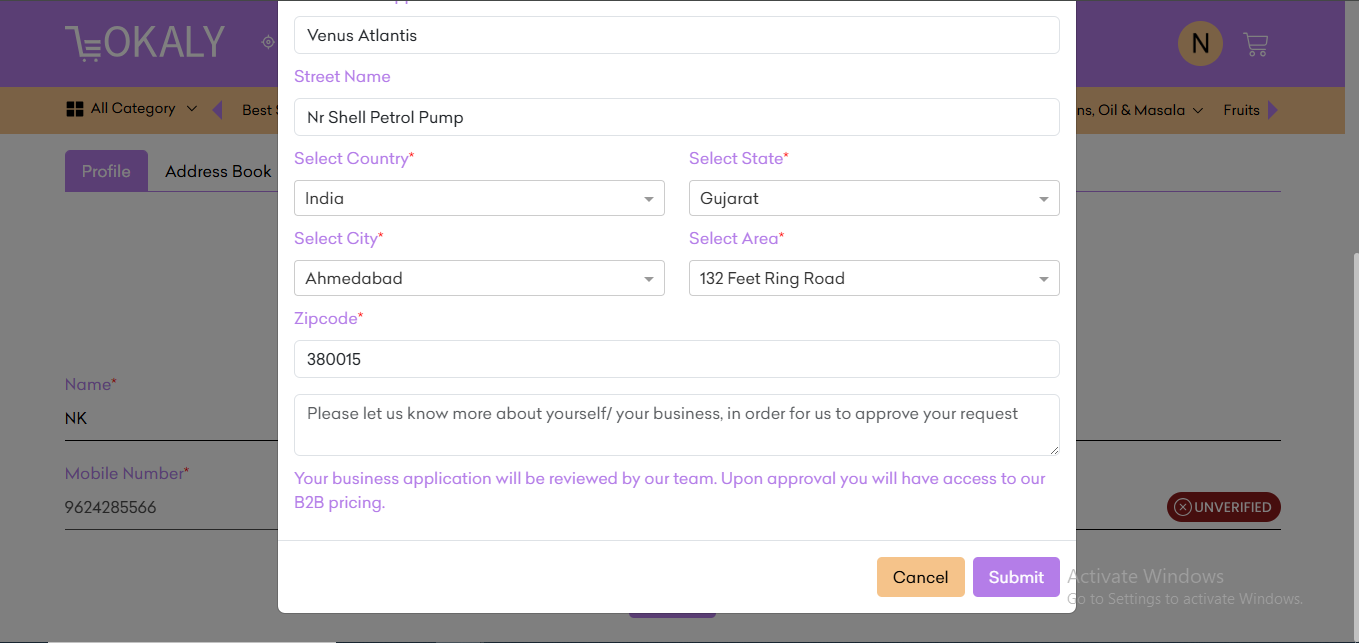This screenshot has width=1359, height=643.
Task: Expand the Select City dropdown showing Ahmedabad
Action: coord(479,278)
